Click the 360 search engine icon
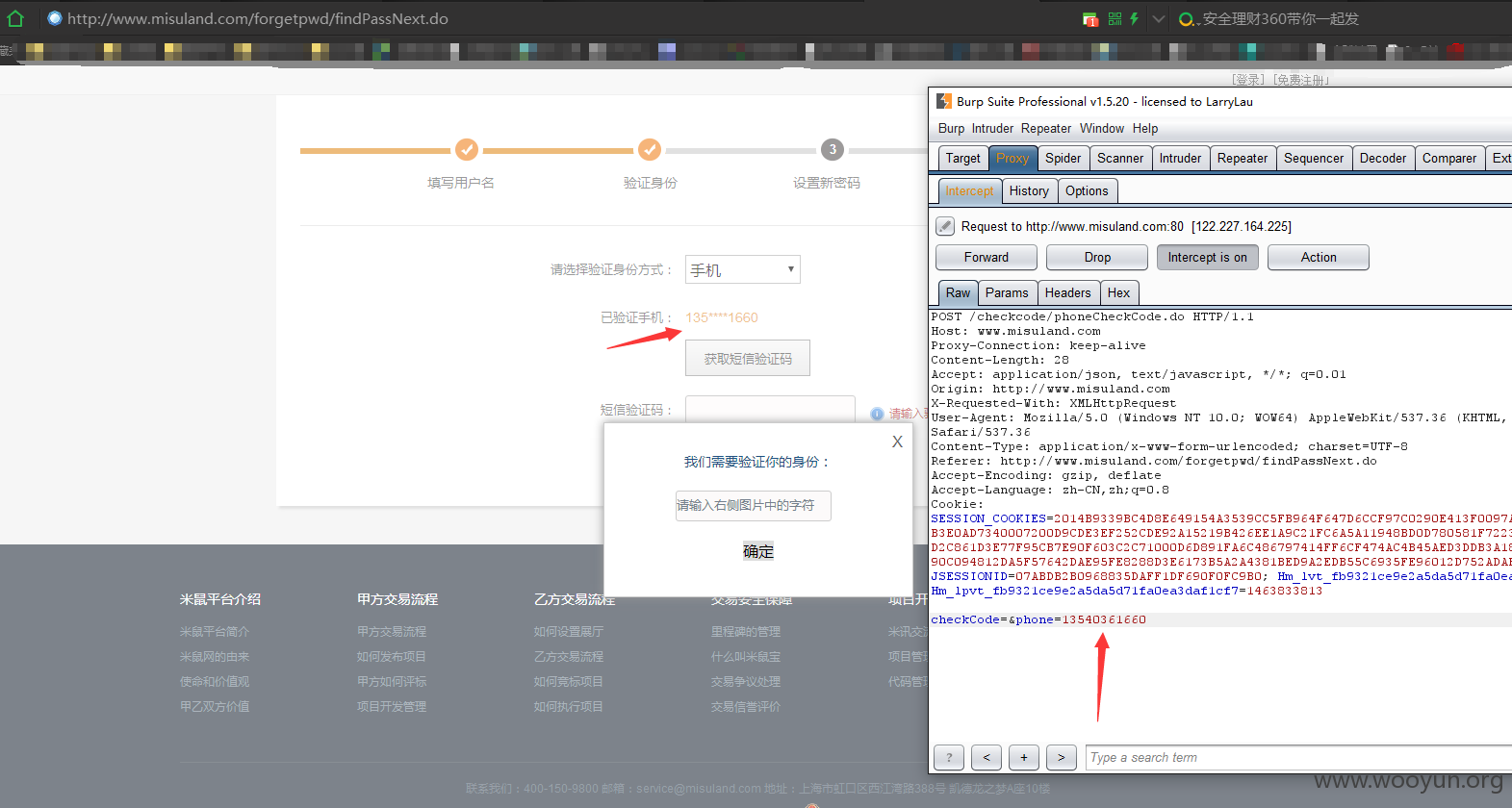This screenshot has width=1512, height=808. [x=1188, y=19]
